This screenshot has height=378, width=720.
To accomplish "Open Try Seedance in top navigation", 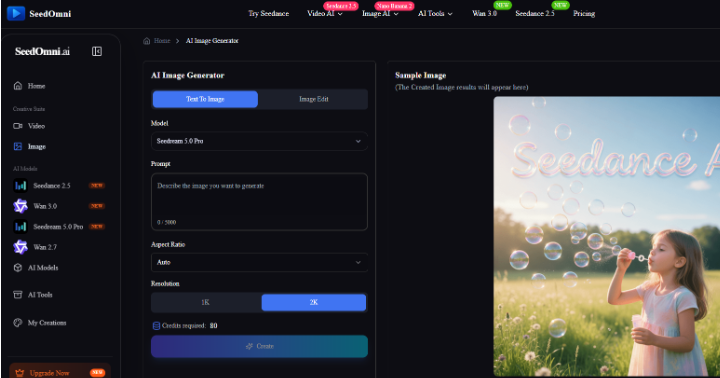I will coord(269,13).
